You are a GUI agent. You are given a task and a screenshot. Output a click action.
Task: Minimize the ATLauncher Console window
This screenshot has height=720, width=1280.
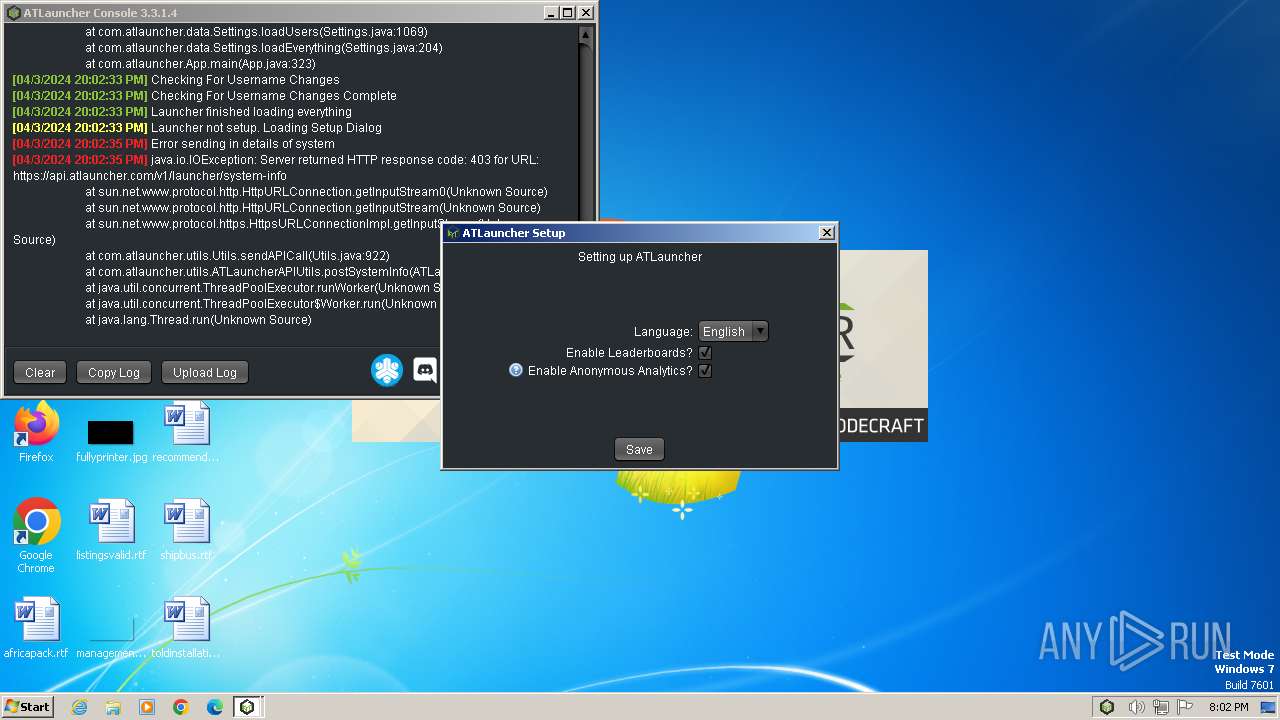point(551,13)
